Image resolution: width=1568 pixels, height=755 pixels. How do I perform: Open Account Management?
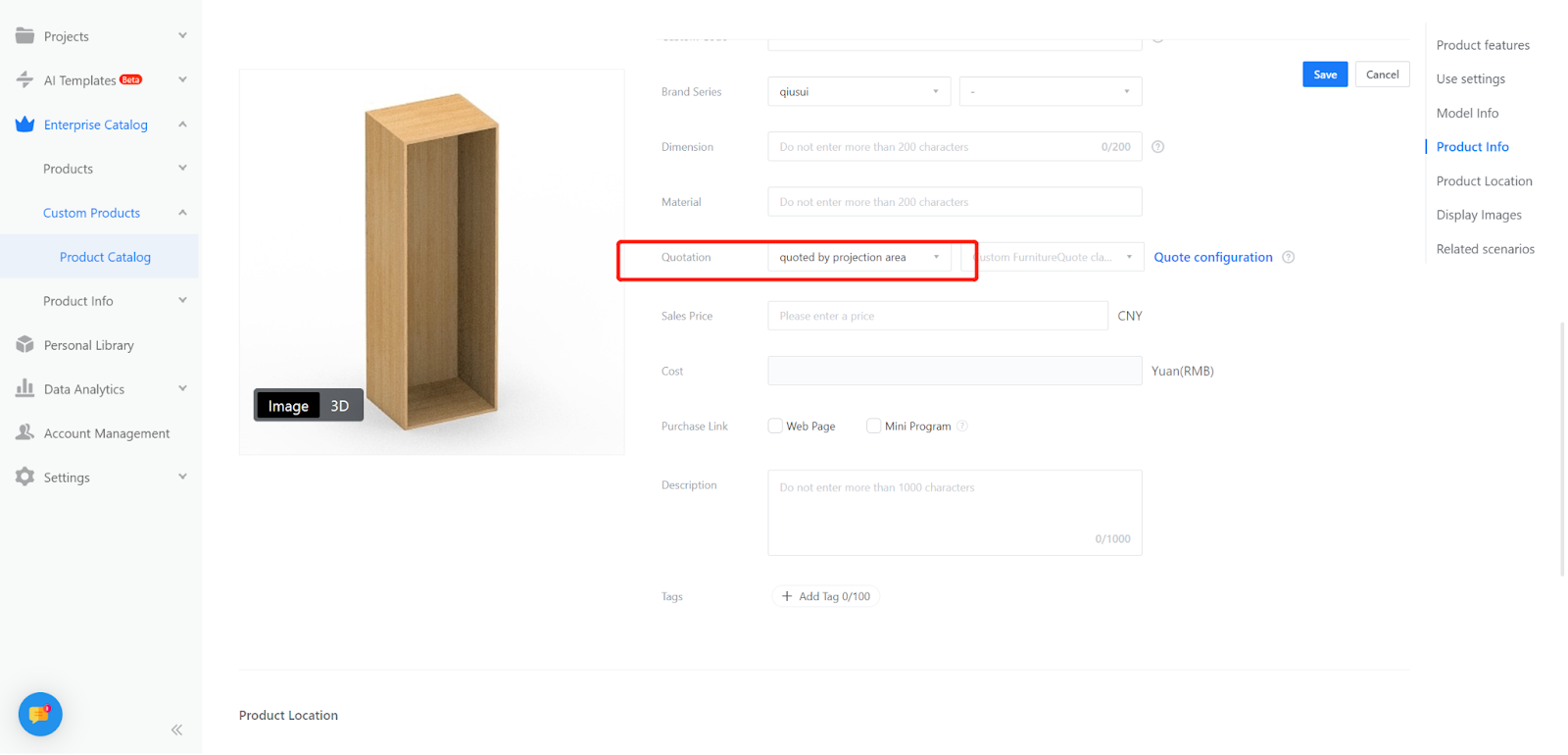(107, 433)
